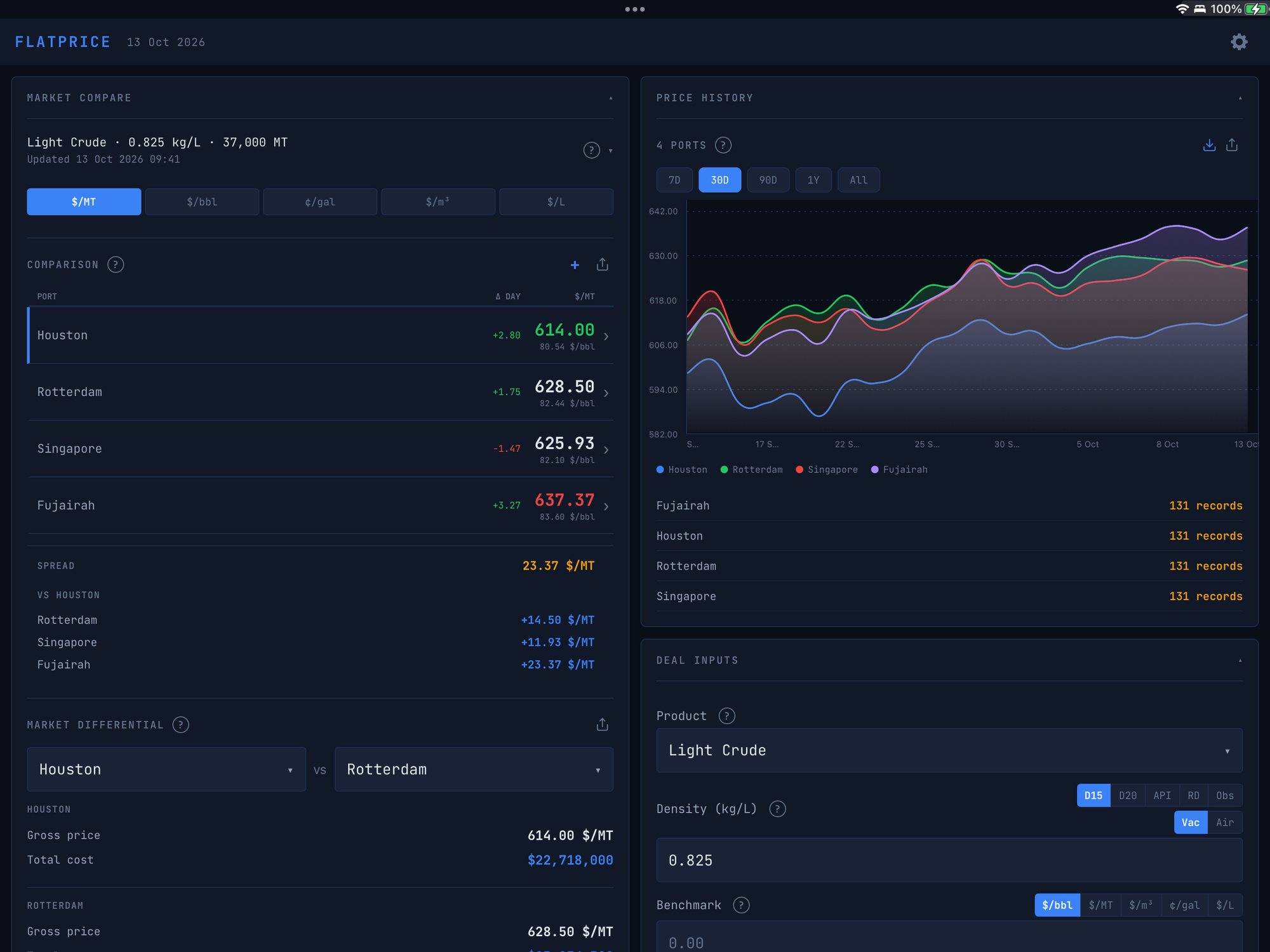Select D20 density basis
Viewport: 1270px width, 952px height.
(x=1128, y=795)
